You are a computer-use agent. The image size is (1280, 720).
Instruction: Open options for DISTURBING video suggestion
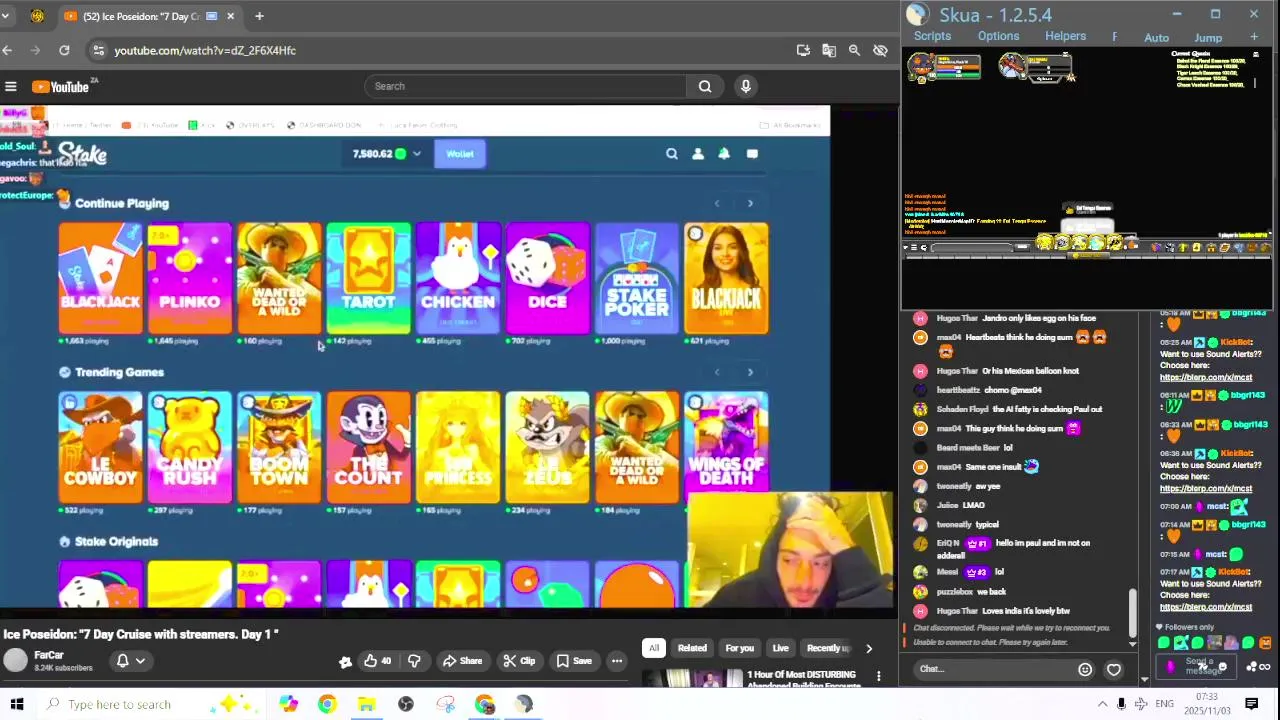click(x=879, y=677)
